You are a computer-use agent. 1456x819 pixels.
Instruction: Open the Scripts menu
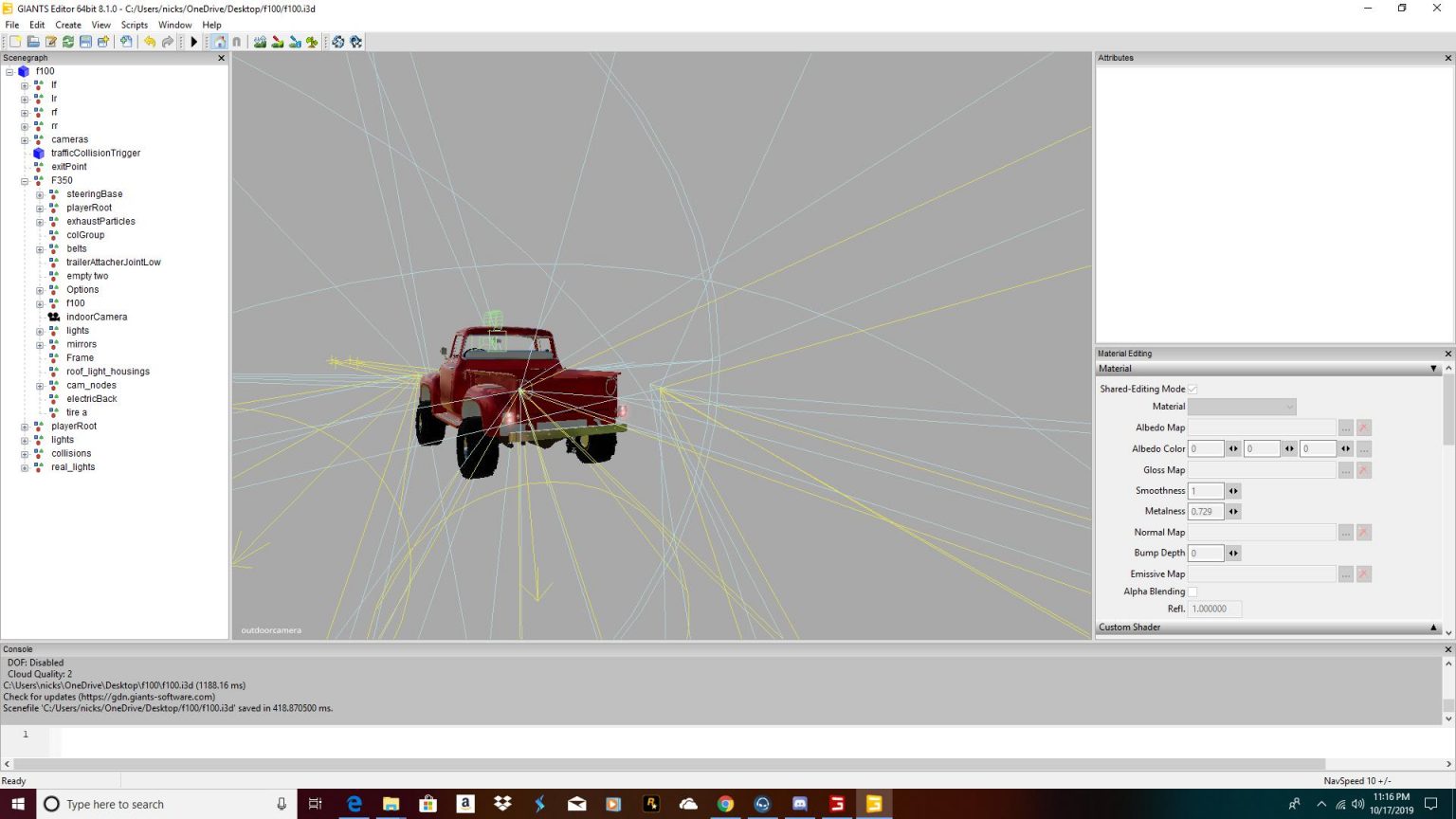pyautogui.click(x=134, y=25)
